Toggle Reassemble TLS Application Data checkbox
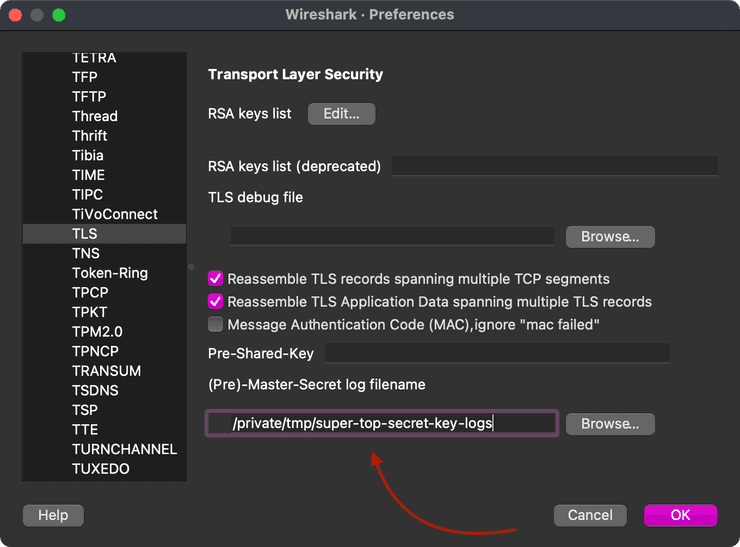The height and width of the screenshot is (547, 740). click(x=216, y=301)
